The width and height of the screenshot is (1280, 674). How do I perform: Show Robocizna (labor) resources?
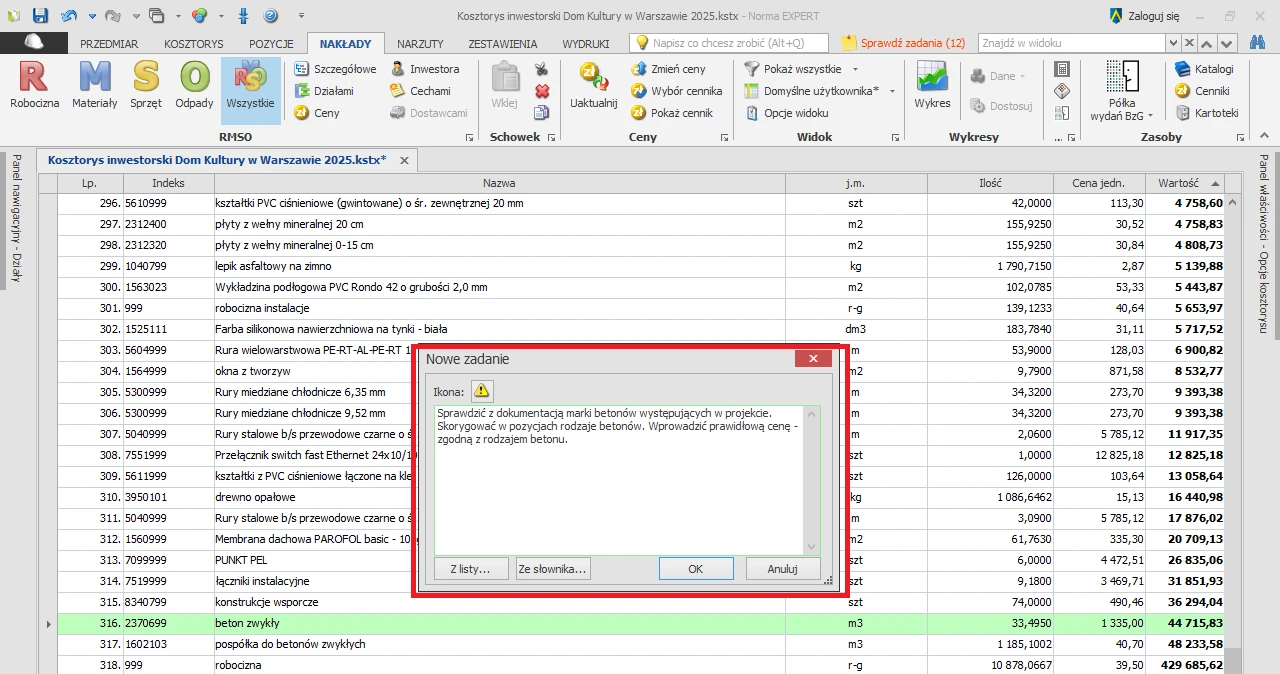point(35,85)
